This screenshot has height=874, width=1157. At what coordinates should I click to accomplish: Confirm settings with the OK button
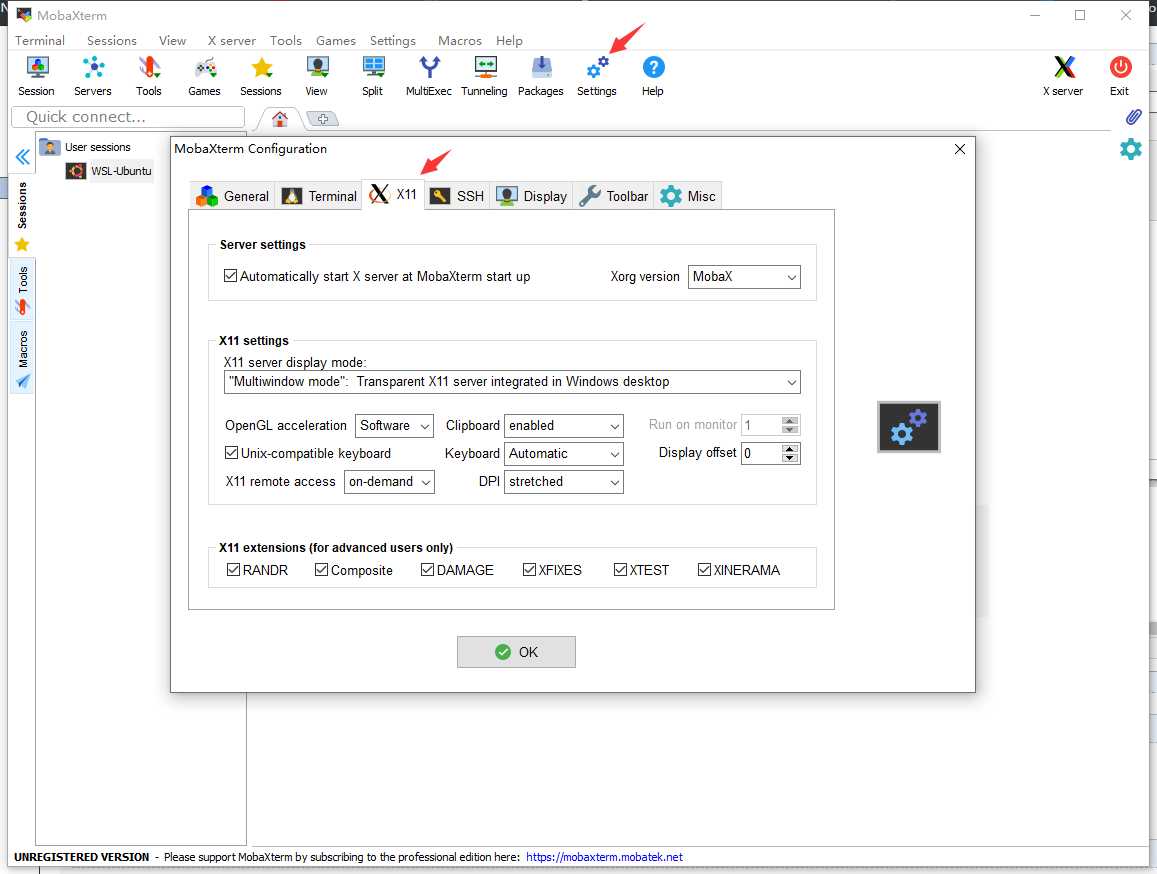[516, 652]
